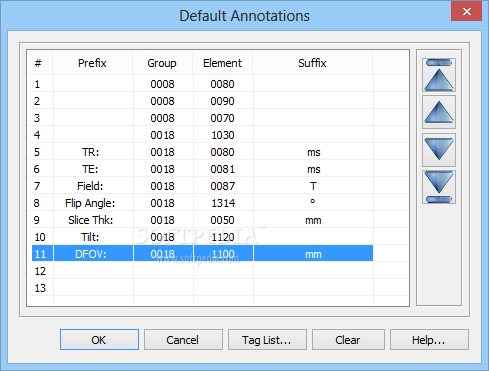Click ms suffix in the TR row
The image size is (489, 371).
coord(313,152)
